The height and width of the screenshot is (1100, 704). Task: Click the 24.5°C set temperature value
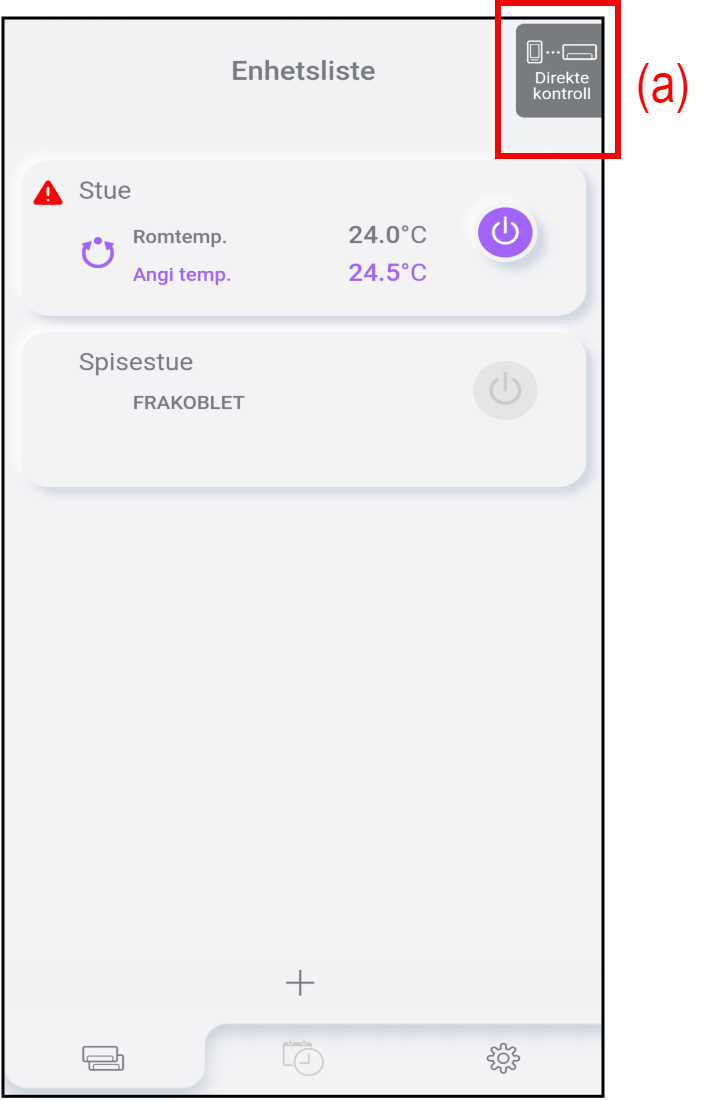tap(387, 273)
